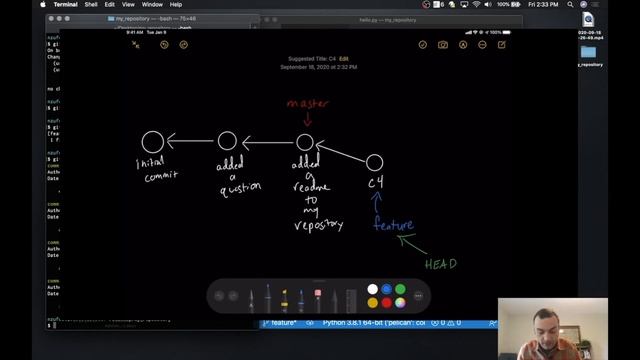Select the yellow highlighter tool
Screen dimensions: 640x360
tap(284, 300)
